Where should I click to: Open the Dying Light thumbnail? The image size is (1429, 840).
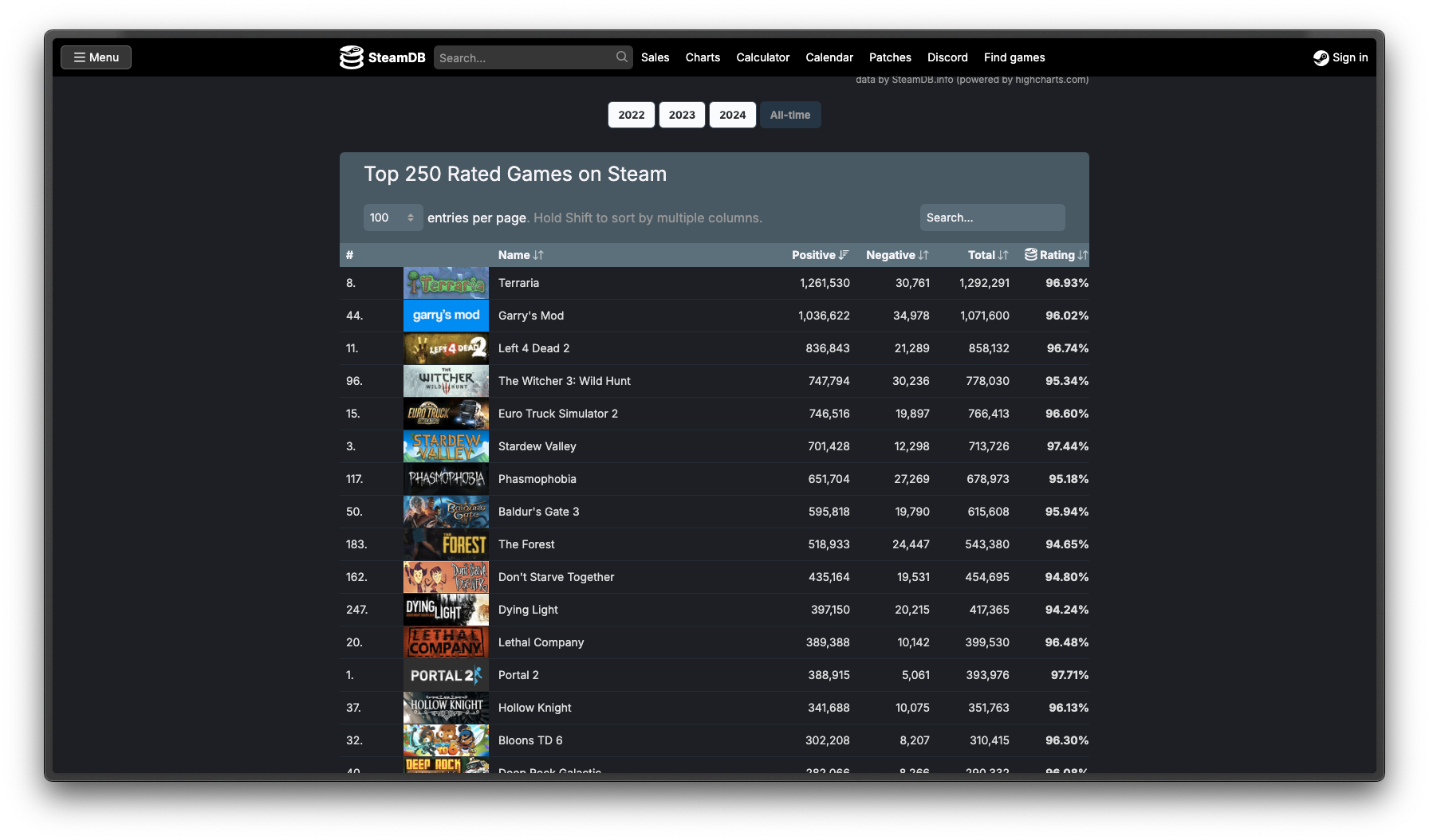[446, 610]
